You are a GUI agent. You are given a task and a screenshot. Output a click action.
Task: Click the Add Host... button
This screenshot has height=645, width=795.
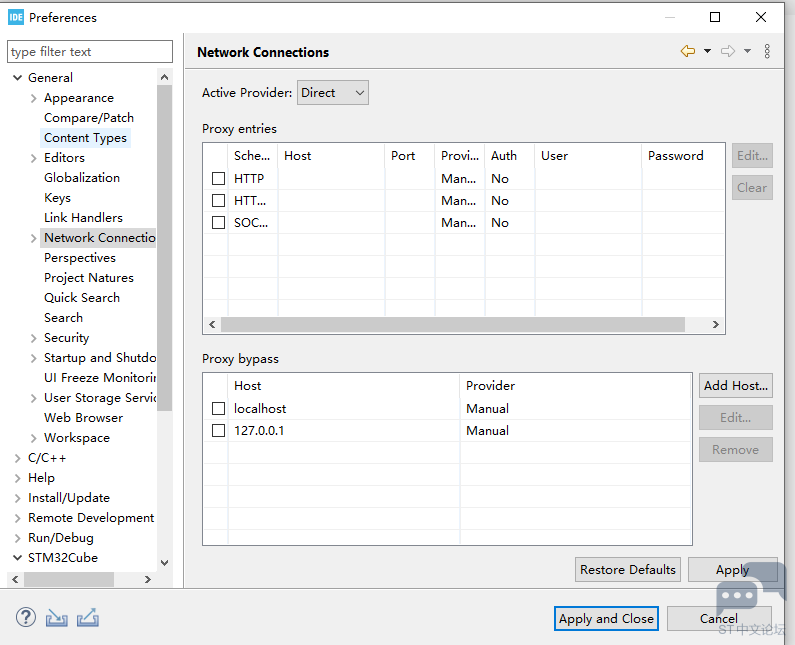coord(736,386)
